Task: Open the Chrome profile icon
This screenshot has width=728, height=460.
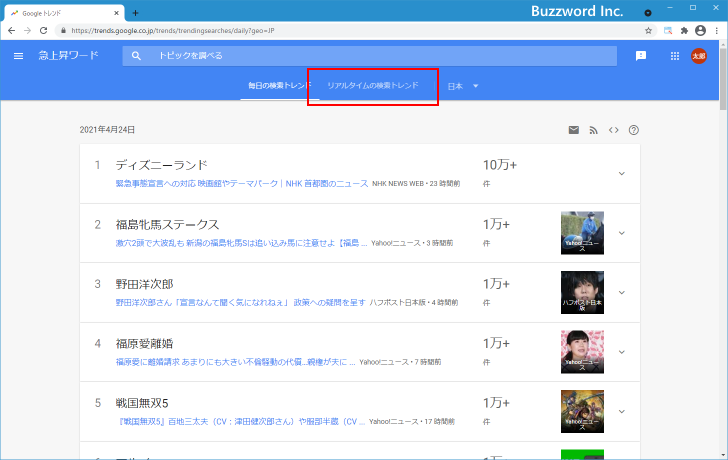Action: (x=700, y=31)
